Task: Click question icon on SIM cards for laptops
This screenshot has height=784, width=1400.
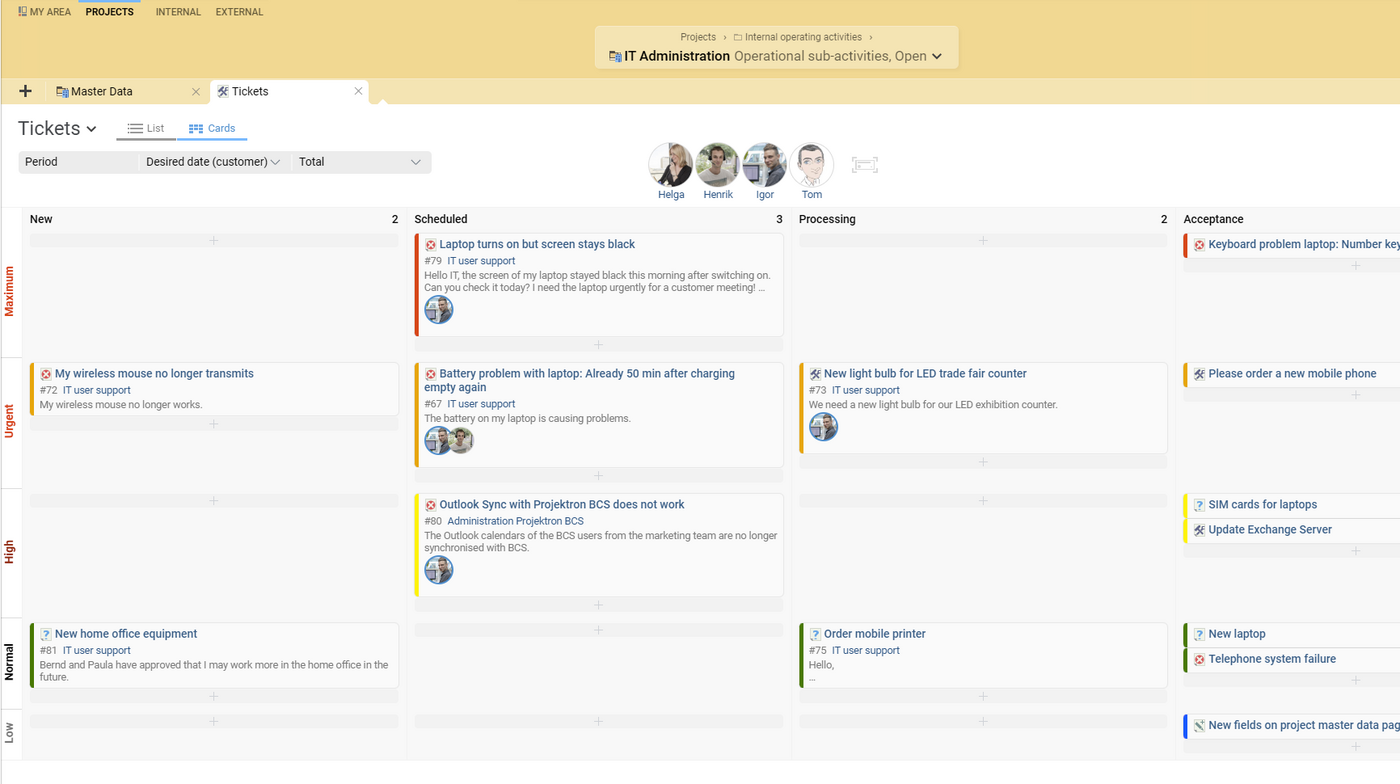Action: (x=1199, y=506)
